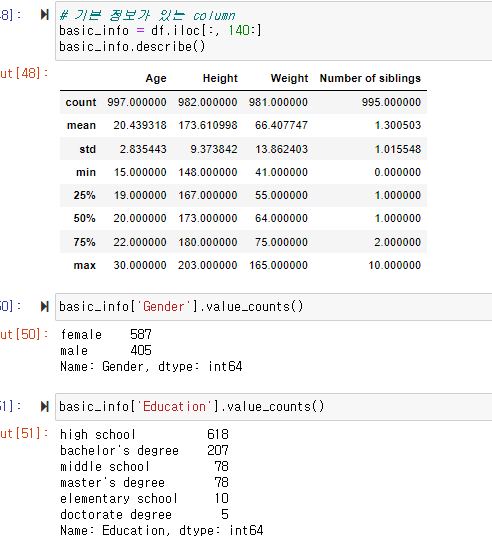492x547 pixels.
Task: Select the Height column header
Action: tap(220, 78)
